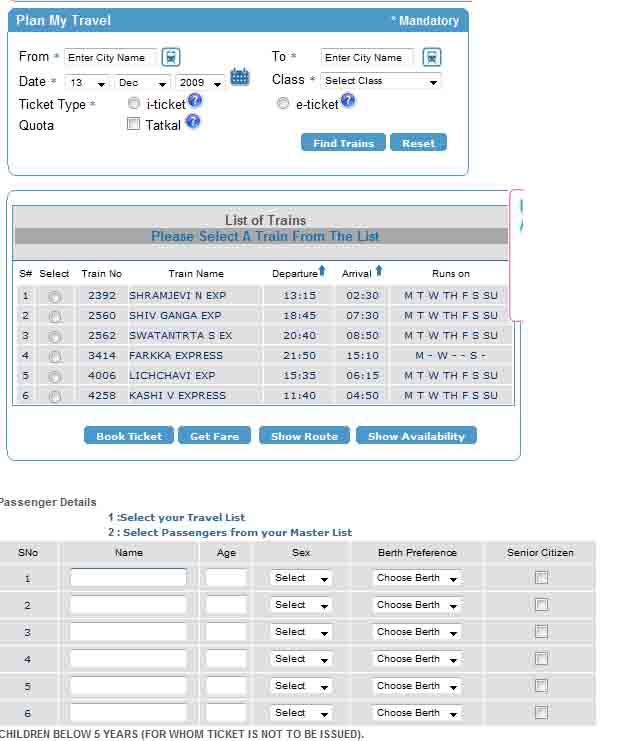Viewport: 623px width, 741px height.
Task: Open Sex dropdown for passenger 2
Action: pos(301,605)
